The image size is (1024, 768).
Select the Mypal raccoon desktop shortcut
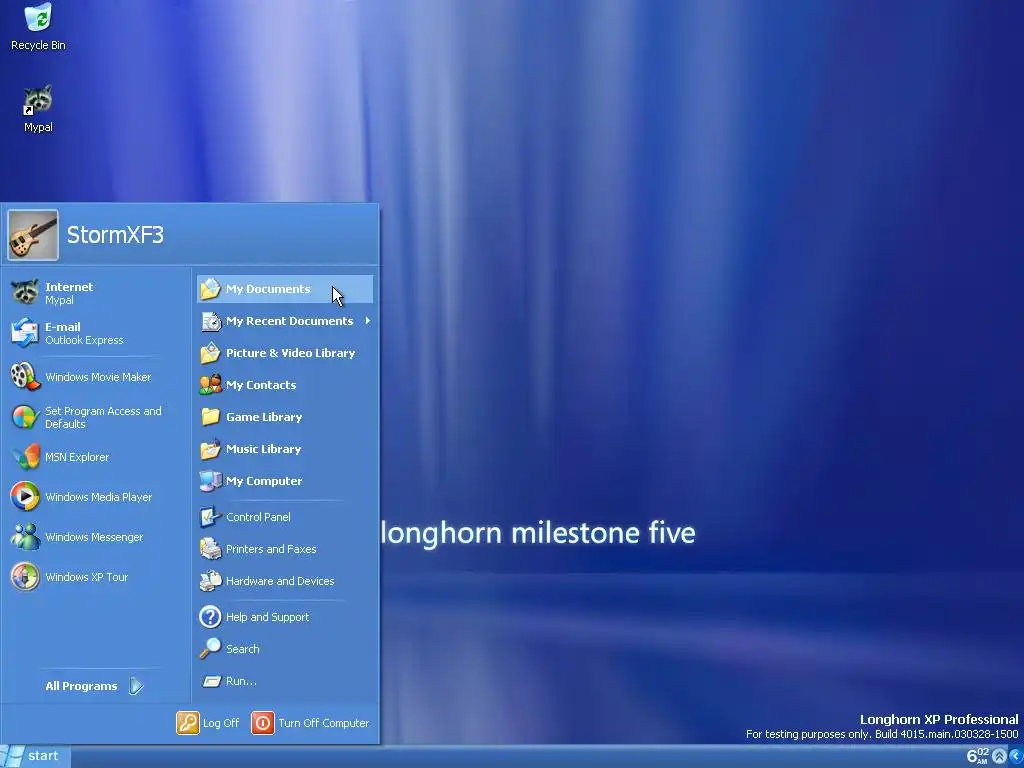coord(38,100)
